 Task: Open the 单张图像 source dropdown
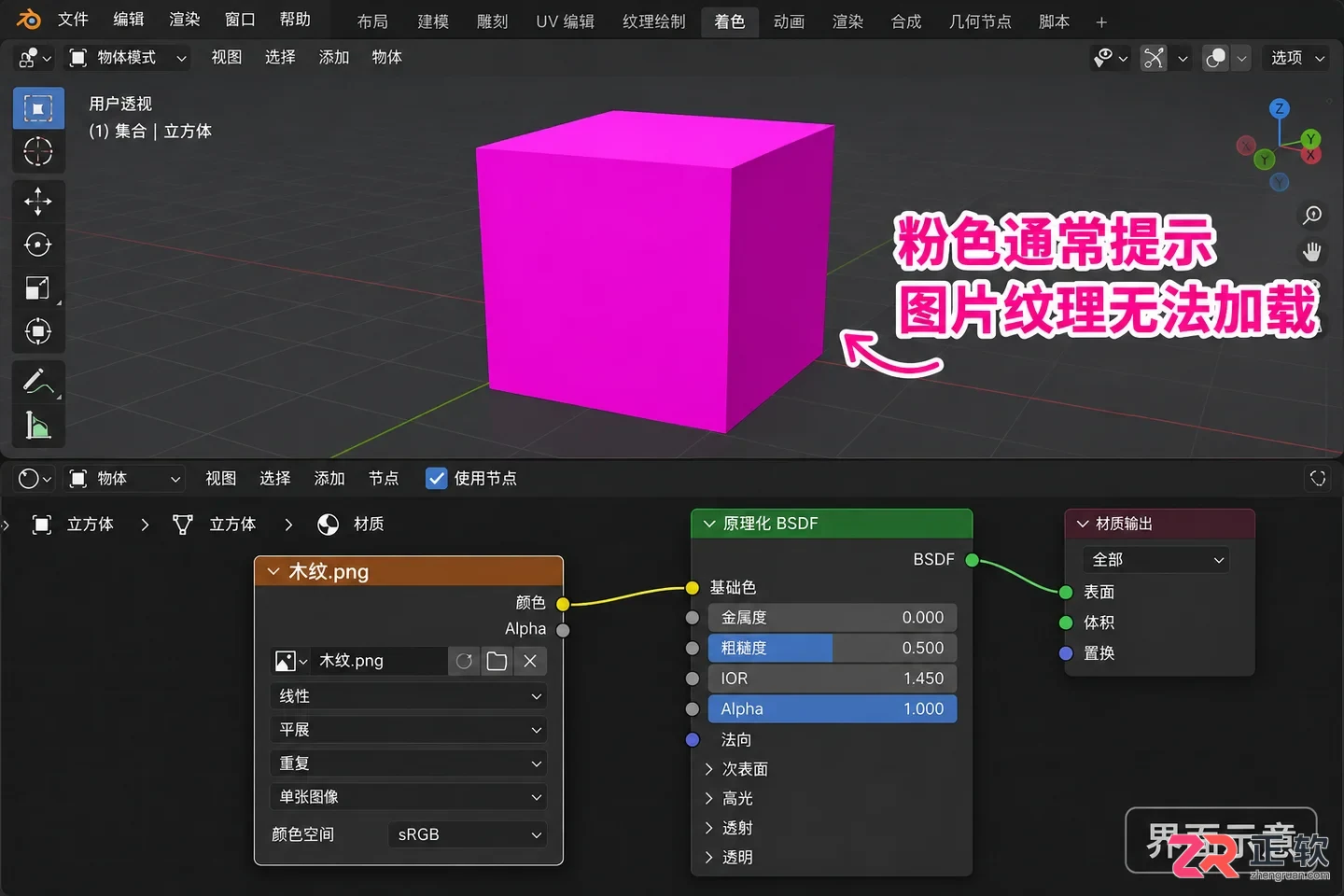[408, 797]
